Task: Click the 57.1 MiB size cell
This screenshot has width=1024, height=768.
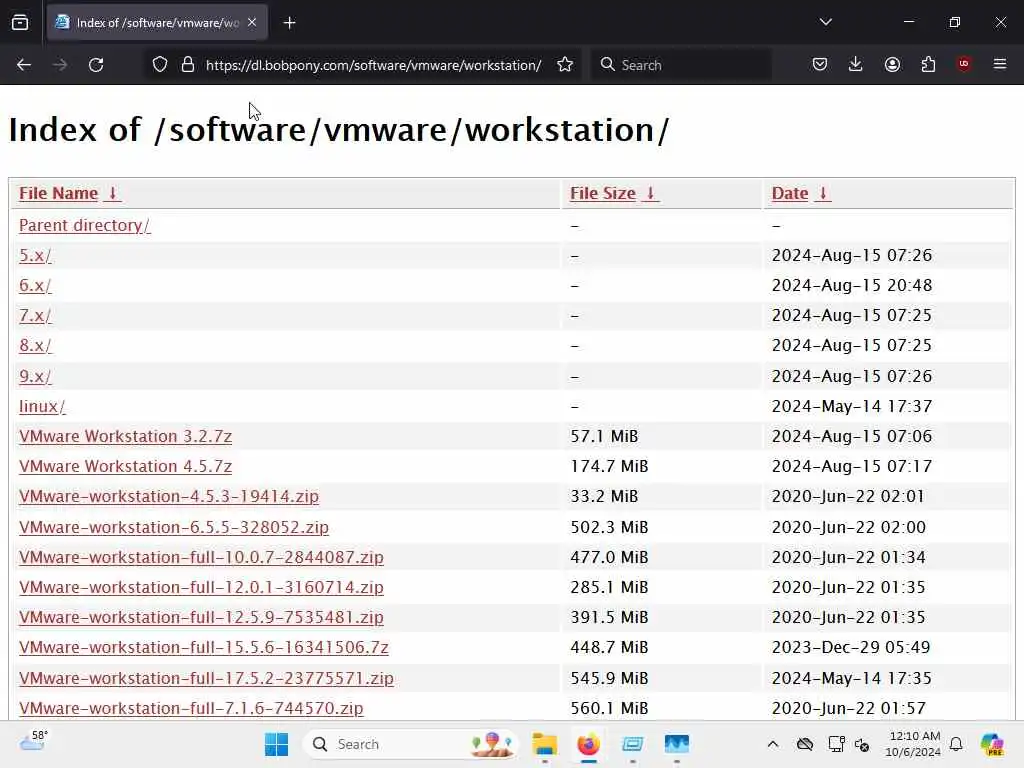Action: 604,436
